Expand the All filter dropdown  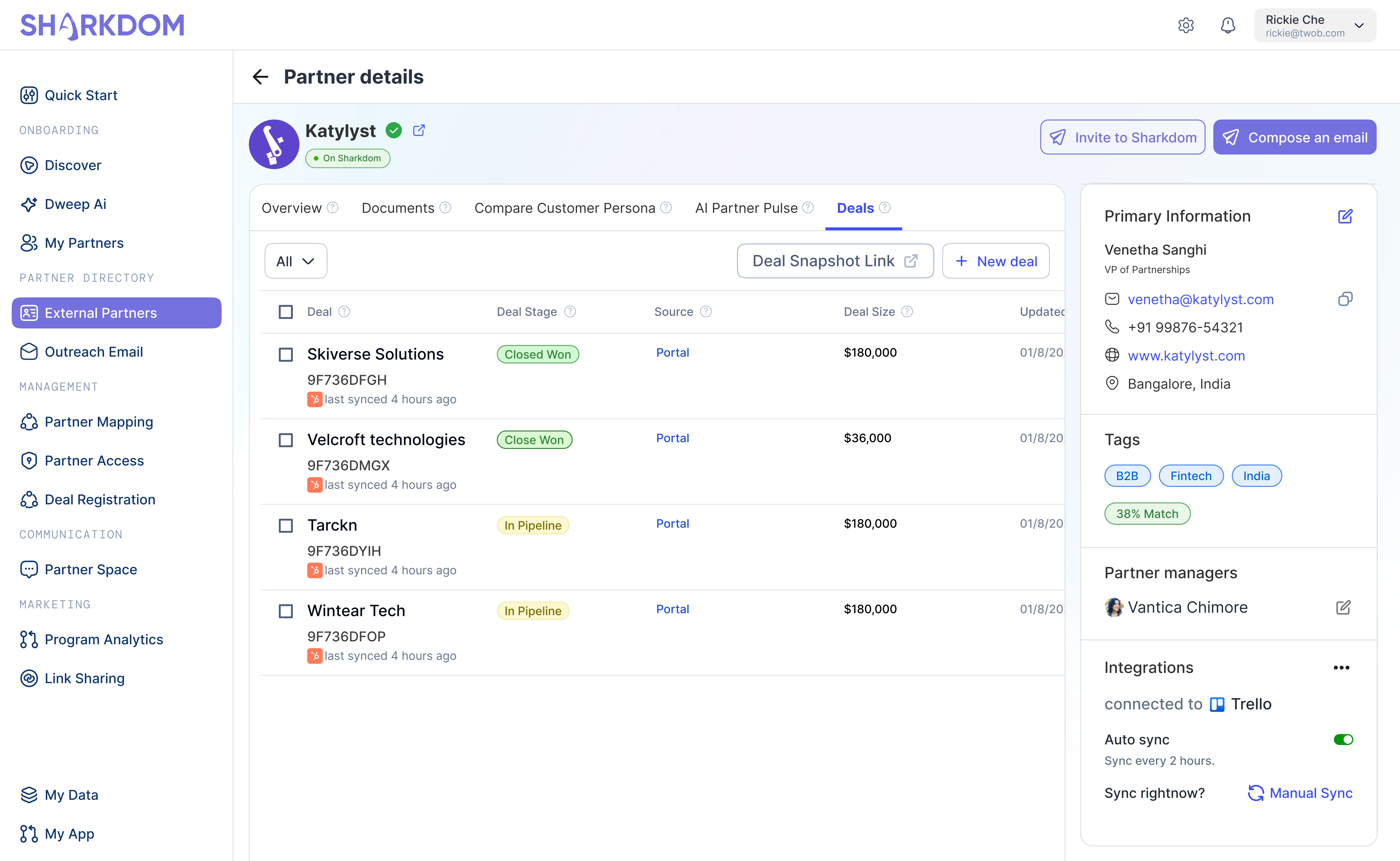(296, 261)
